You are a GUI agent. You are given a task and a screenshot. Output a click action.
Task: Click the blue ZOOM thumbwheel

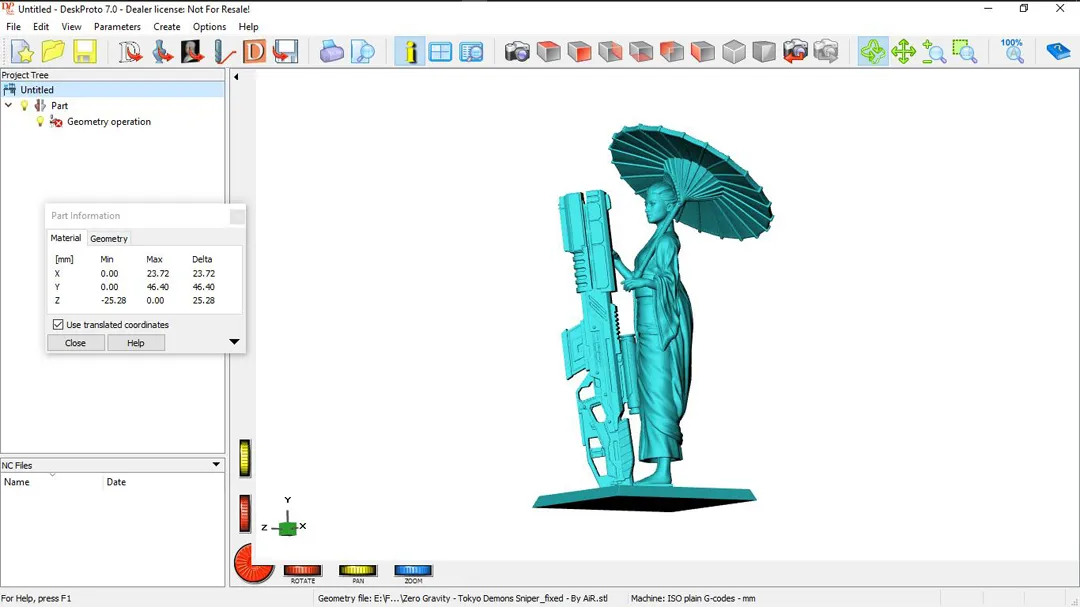click(x=413, y=570)
